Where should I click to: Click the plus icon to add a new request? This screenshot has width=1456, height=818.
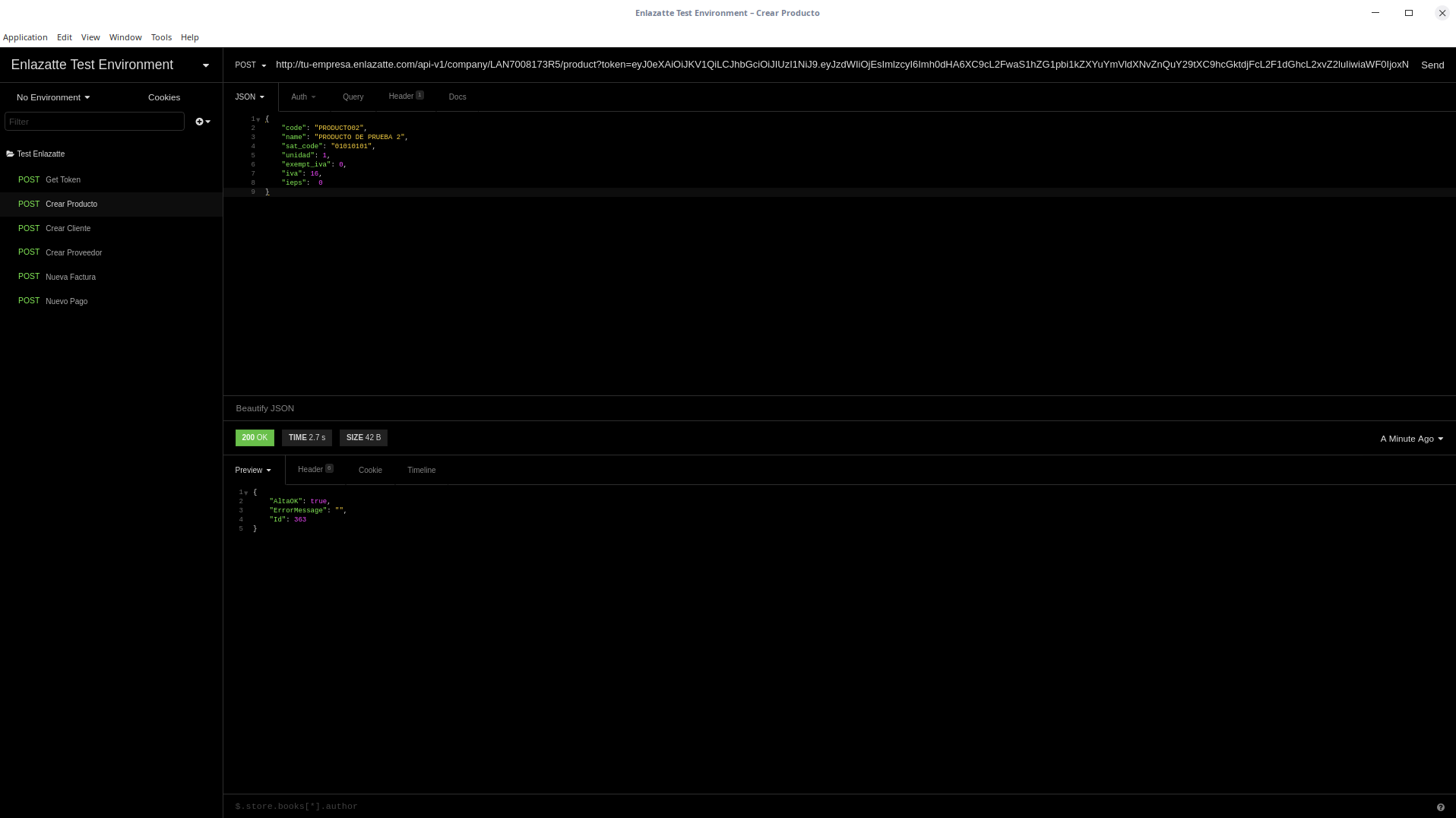pos(198,122)
